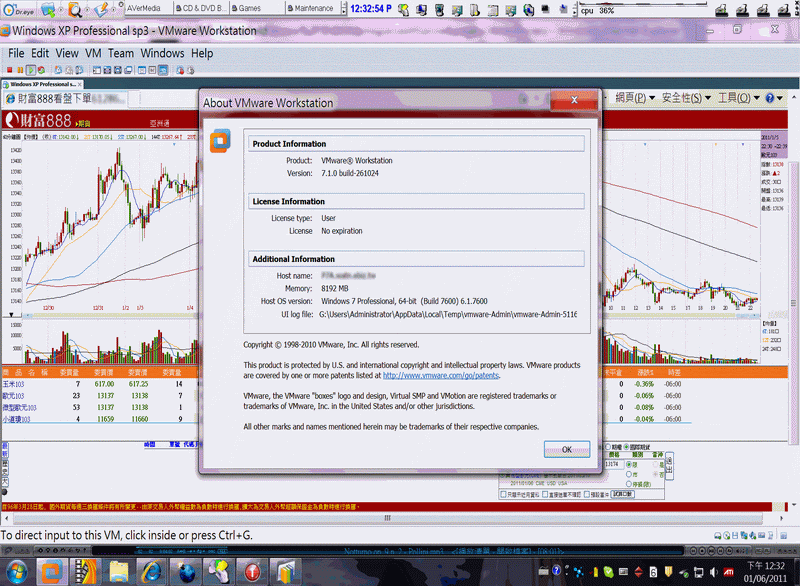Open the Team menu in menu bar
Screen dimensions: 800x586
[121, 53]
